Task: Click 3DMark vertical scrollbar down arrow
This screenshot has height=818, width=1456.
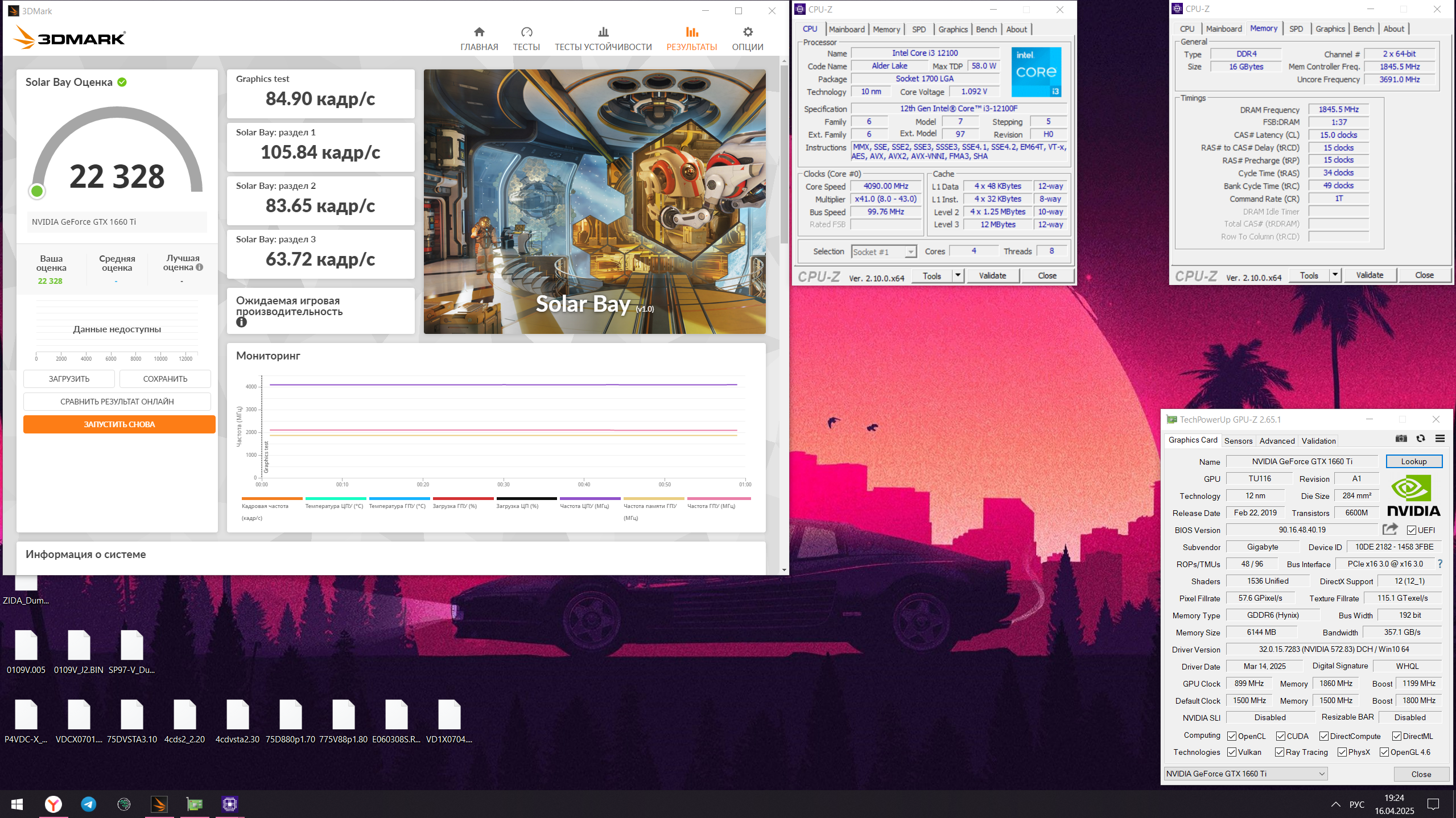Action: (x=784, y=569)
